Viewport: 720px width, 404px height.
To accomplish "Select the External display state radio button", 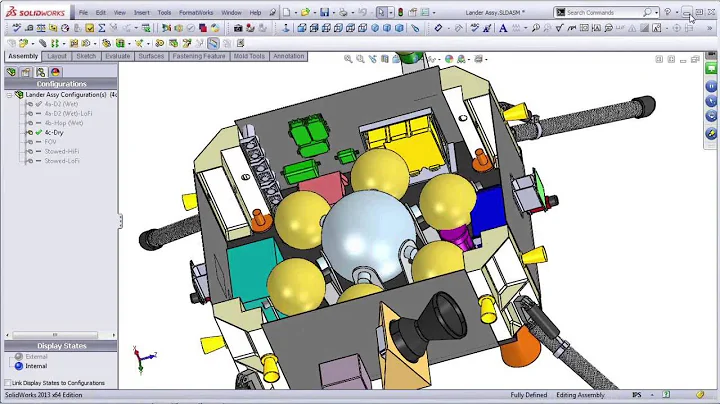I will coord(19,356).
